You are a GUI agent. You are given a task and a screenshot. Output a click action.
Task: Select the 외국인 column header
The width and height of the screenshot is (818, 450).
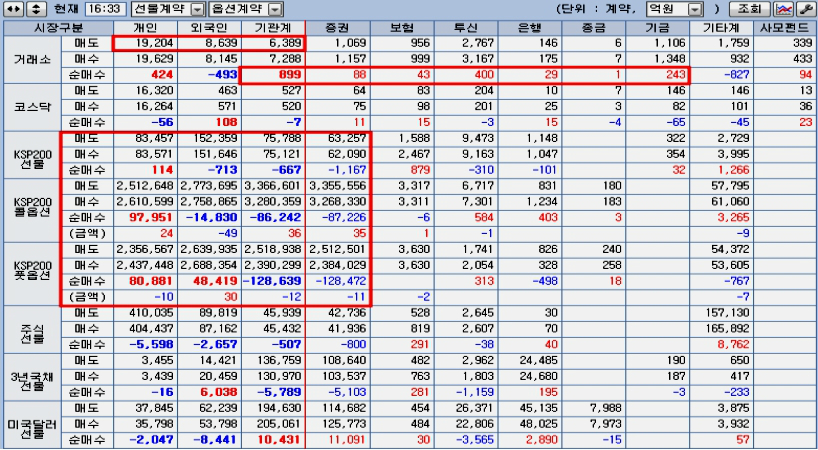coord(209,28)
